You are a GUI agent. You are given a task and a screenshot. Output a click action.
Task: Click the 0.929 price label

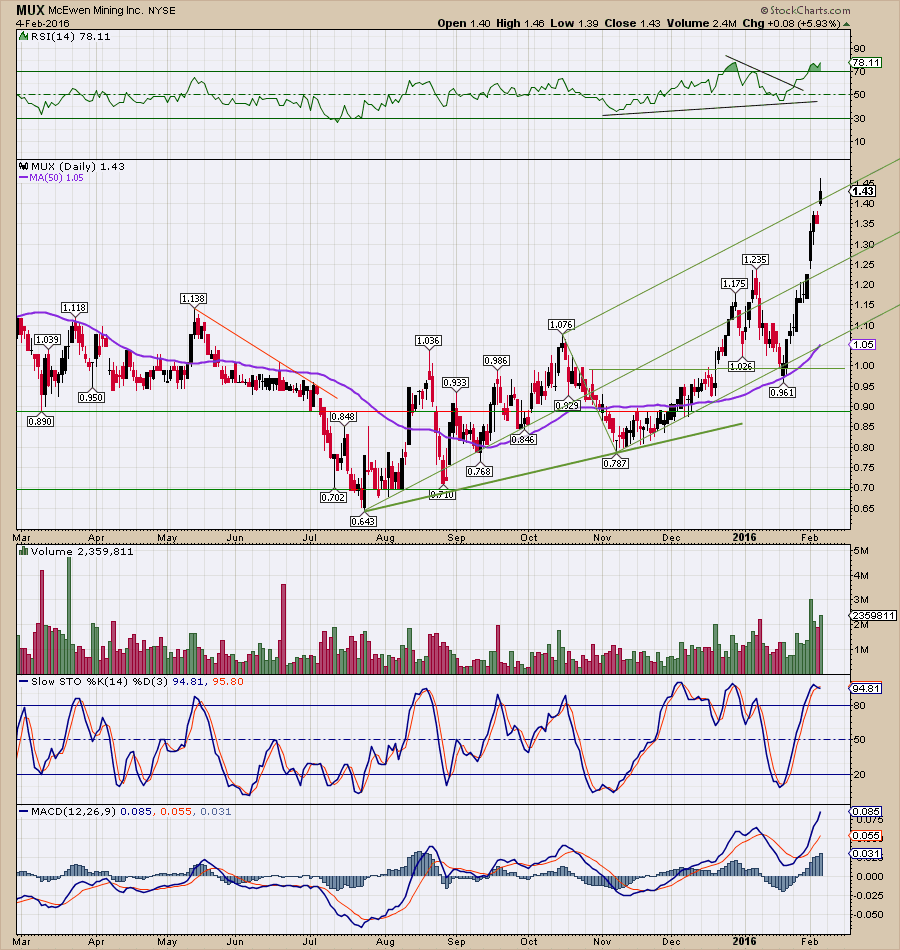pos(567,405)
